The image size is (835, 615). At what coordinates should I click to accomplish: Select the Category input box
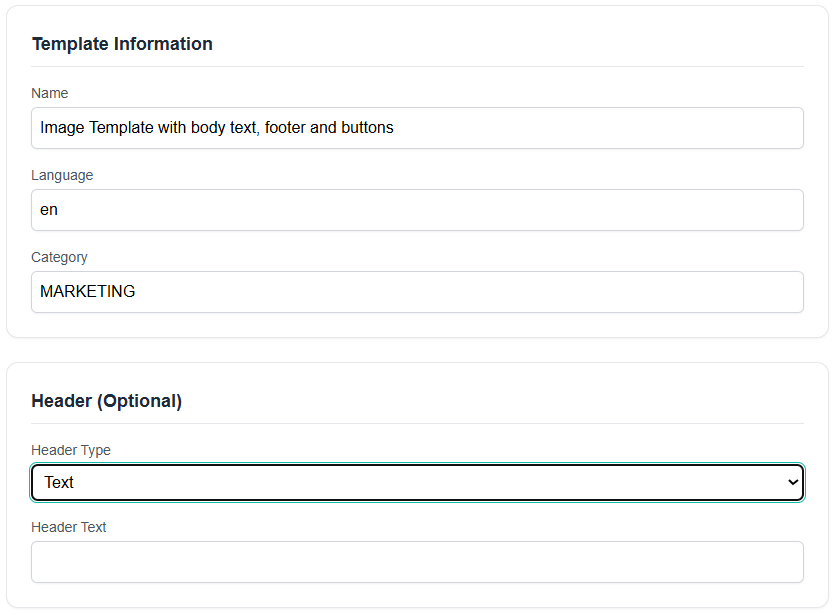point(417,292)
